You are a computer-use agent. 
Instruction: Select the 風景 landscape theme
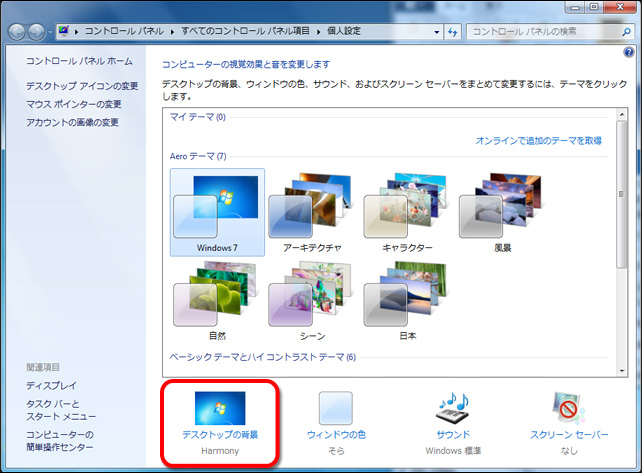[502, 207]
